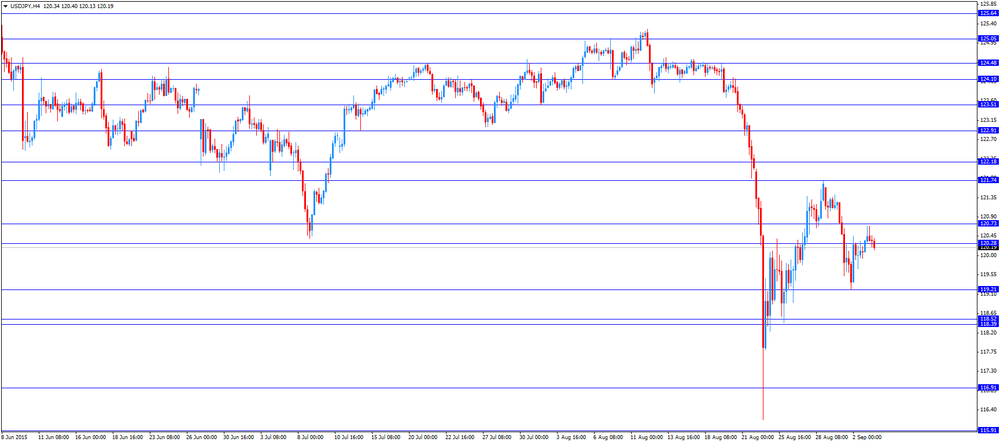Click the 2 Sep 00:00 time label
Screen dimensions: 1000x442
(867, 438)
